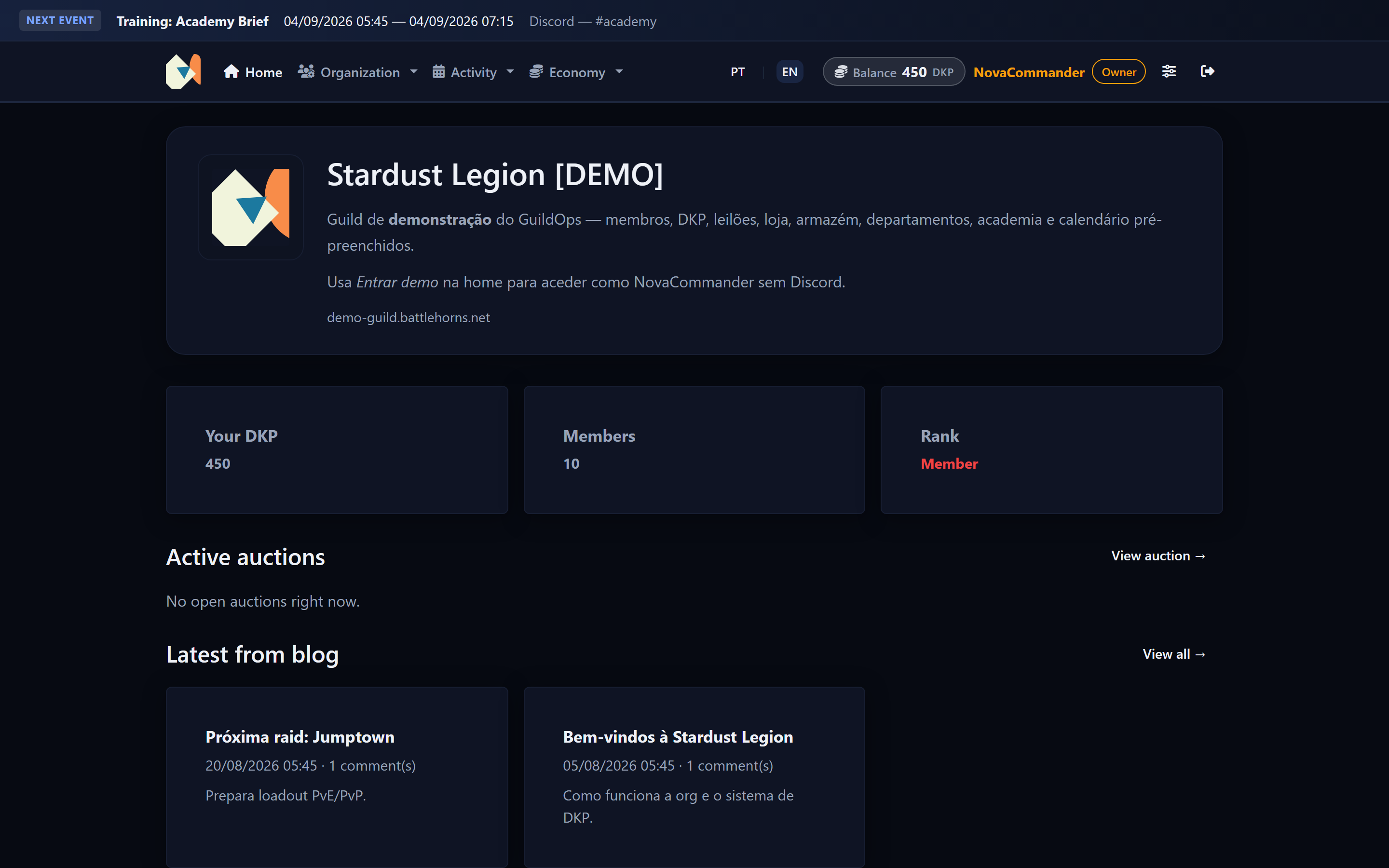Click the Economy coins icon

tap(536, 71)
